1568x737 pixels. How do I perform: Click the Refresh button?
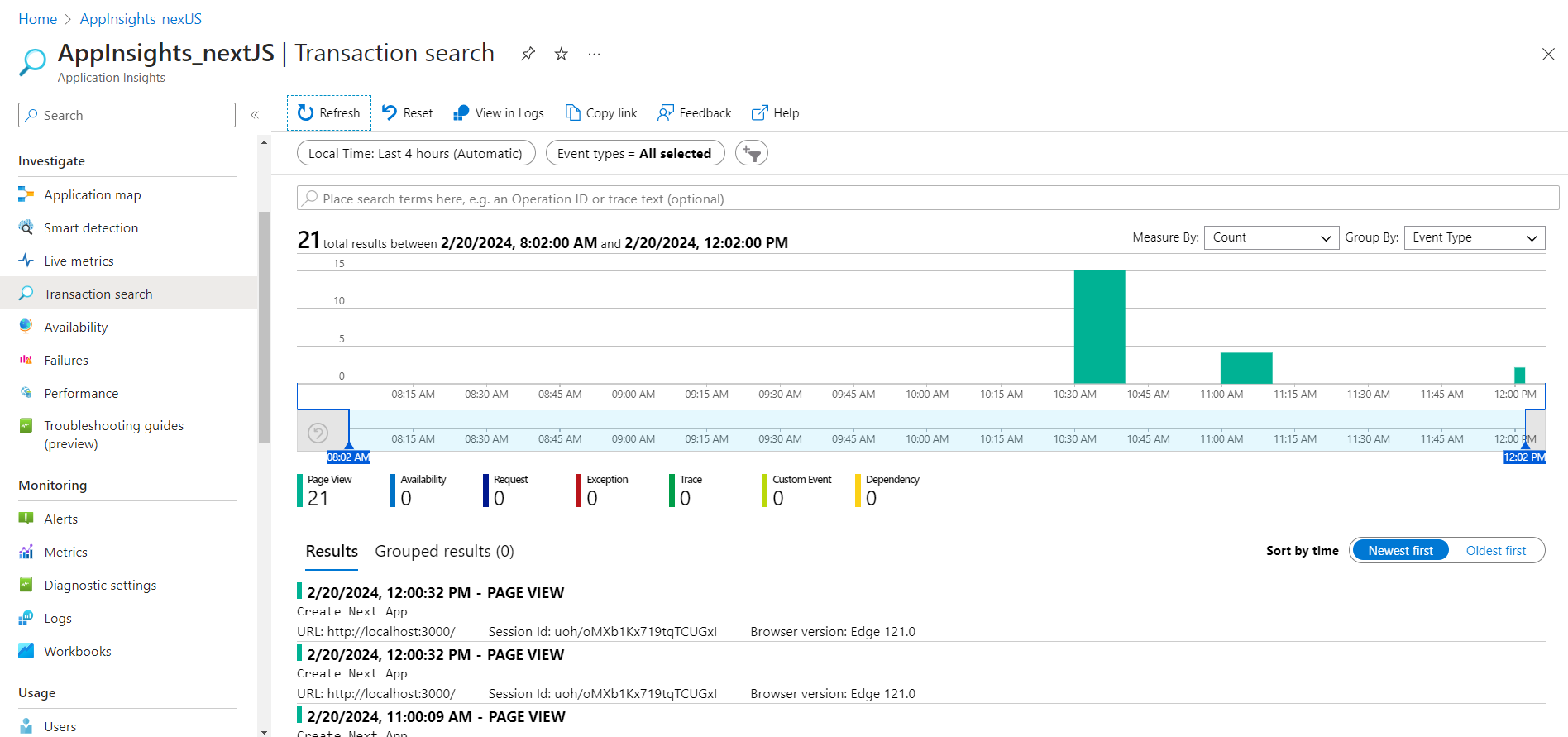(x=329, y=112)
